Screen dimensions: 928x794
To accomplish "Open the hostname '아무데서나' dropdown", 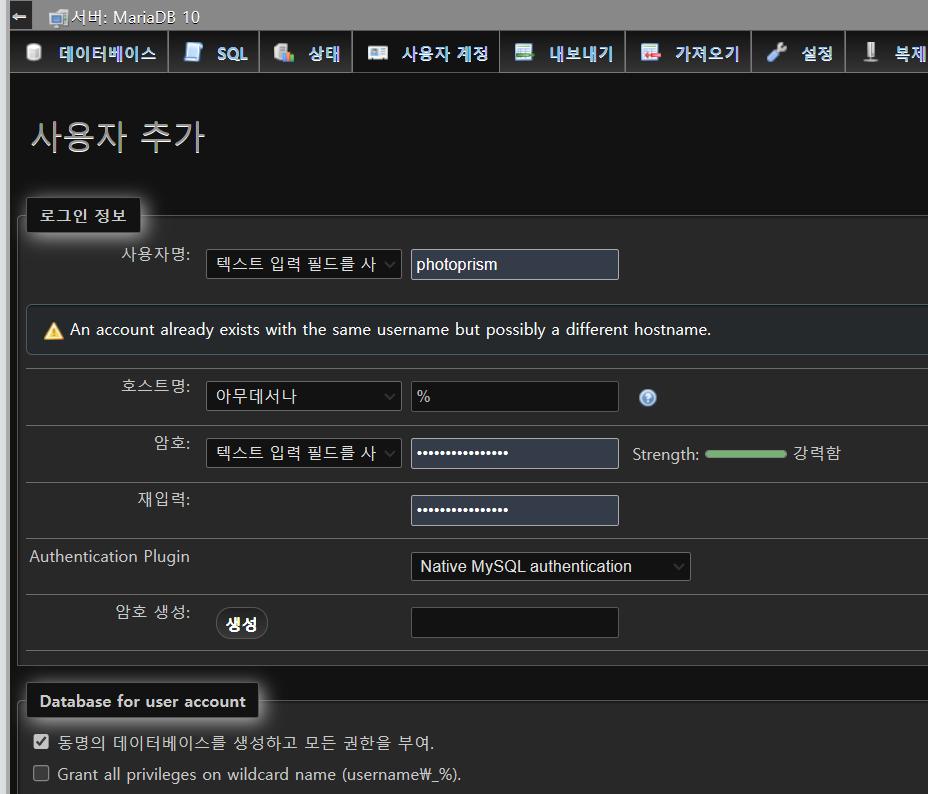I will click(303, 396).
